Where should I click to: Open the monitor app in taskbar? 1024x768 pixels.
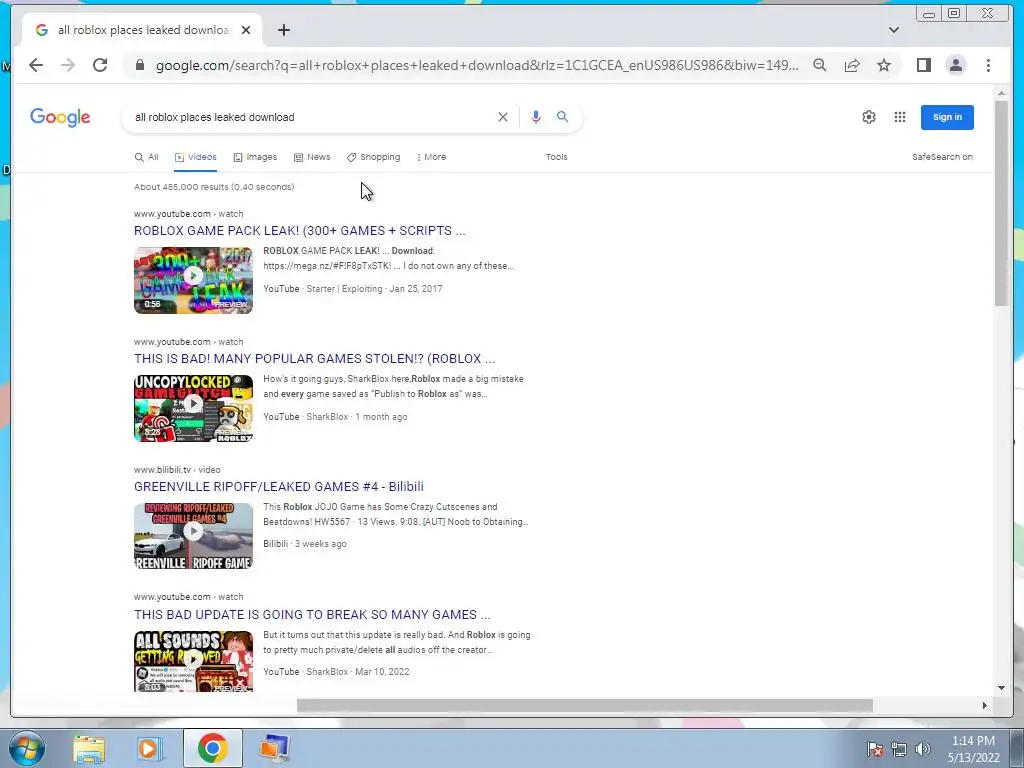tap(274, 748)
